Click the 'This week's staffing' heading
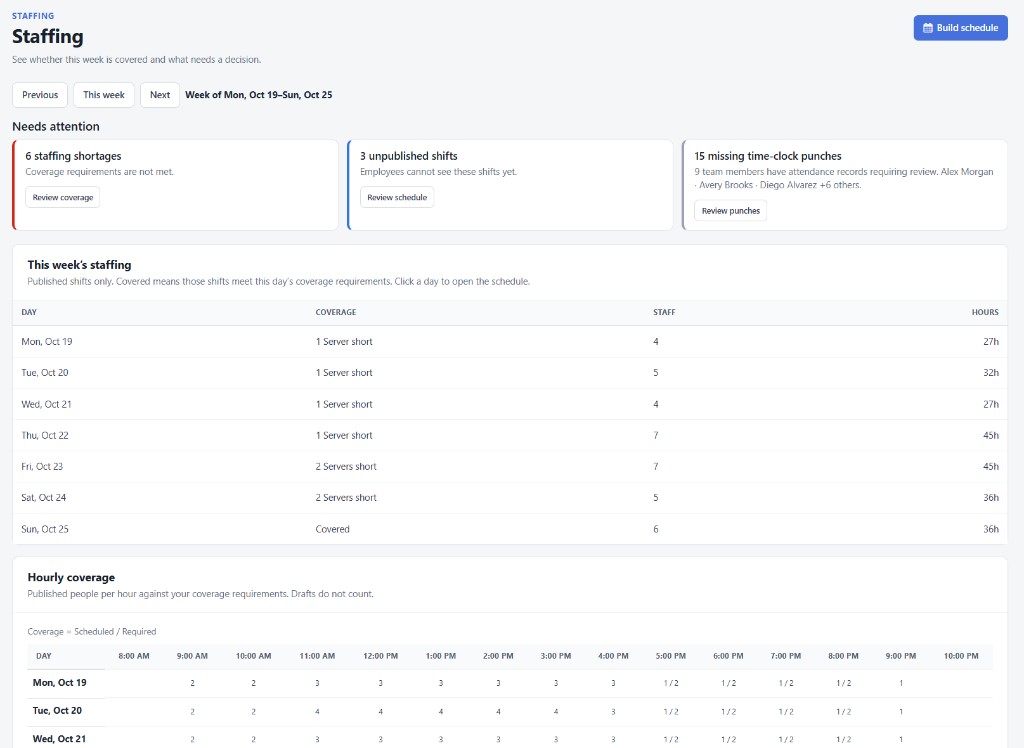 [x=79, y=265]
